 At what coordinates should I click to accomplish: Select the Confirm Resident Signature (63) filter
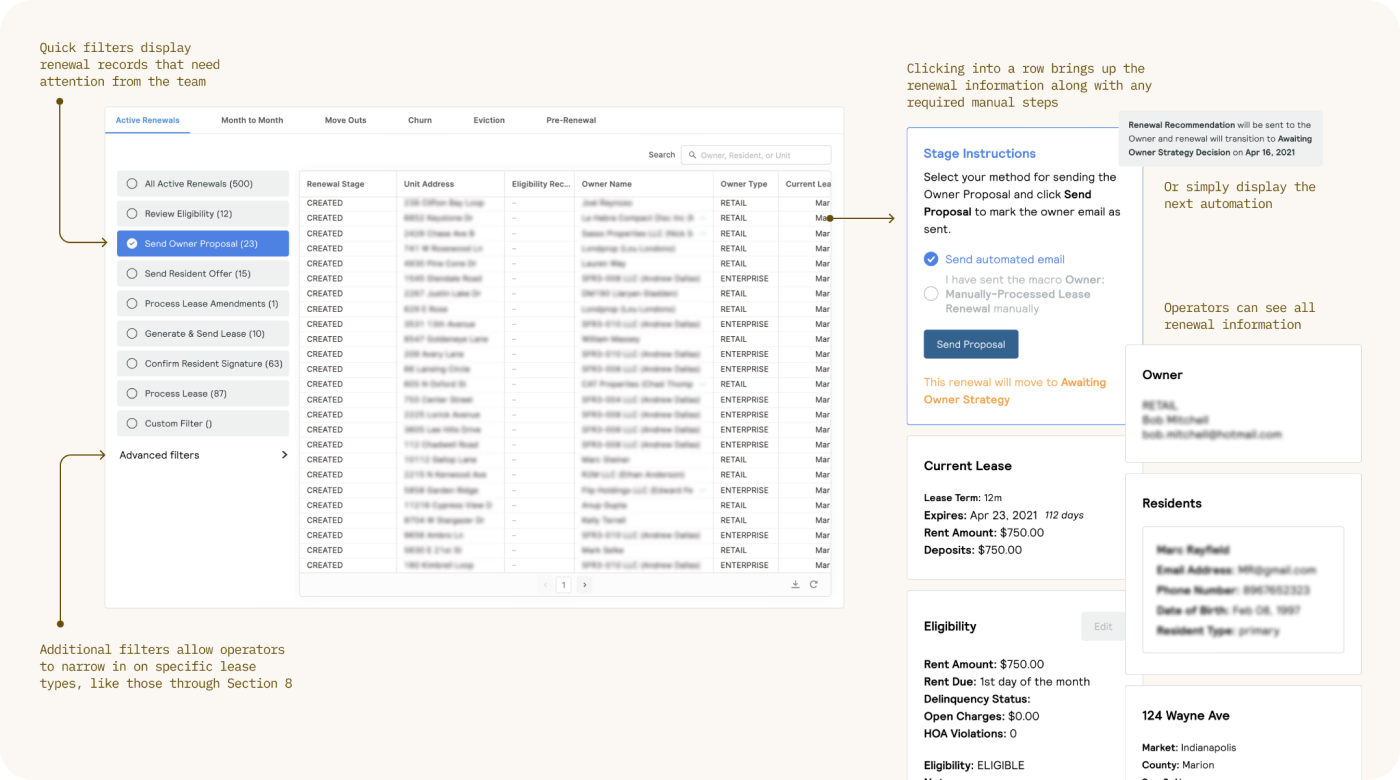[x=203, y=364]
